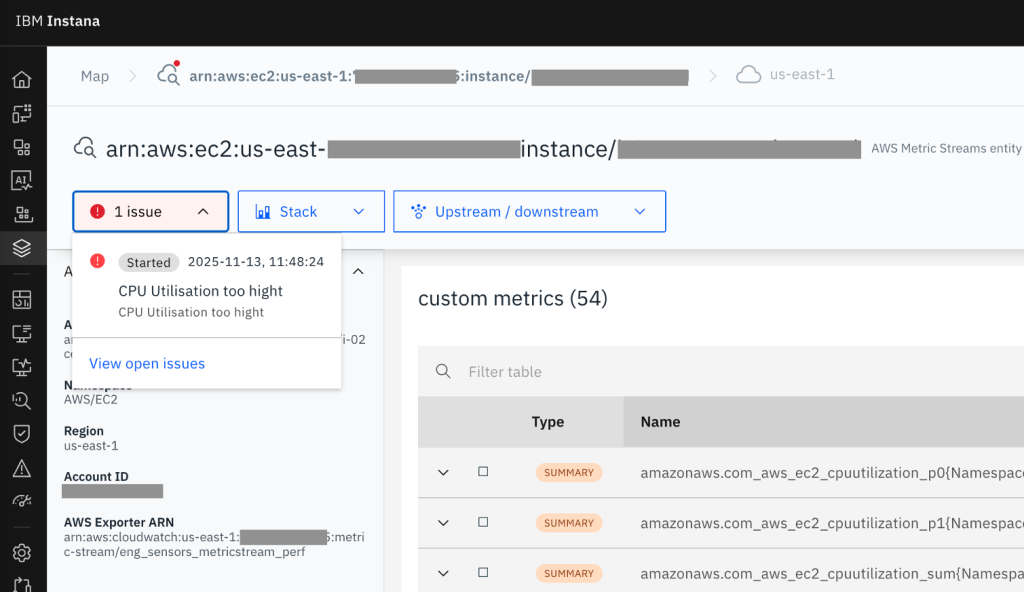Image resolution: width=1024 pixels, height=592 pixels.
Task: Collapse the left details panel with the chevron
Action: click(x=359, y=270)
